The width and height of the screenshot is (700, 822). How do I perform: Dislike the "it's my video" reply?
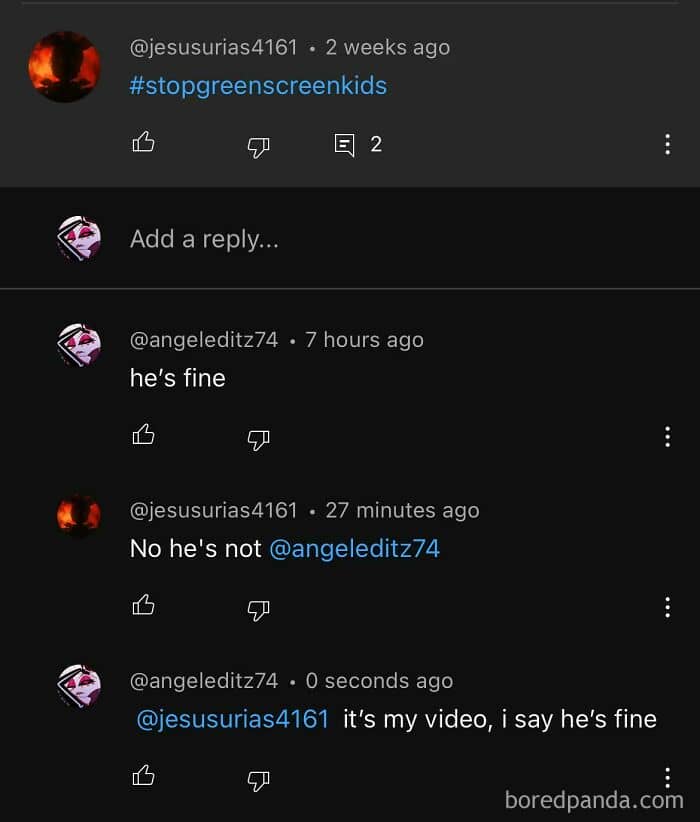(x=258, y=777)
